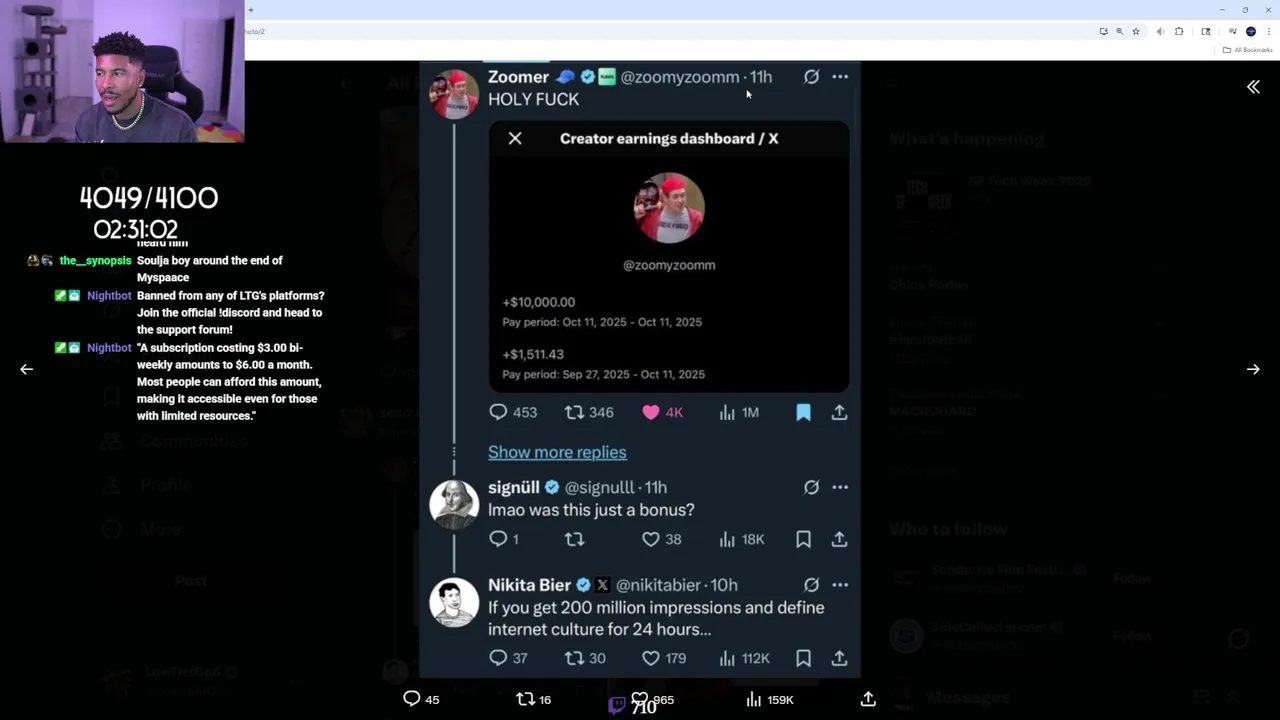Click bottom bar share icon
Viewport: 1280px width, 720px height.
(868, 699)
